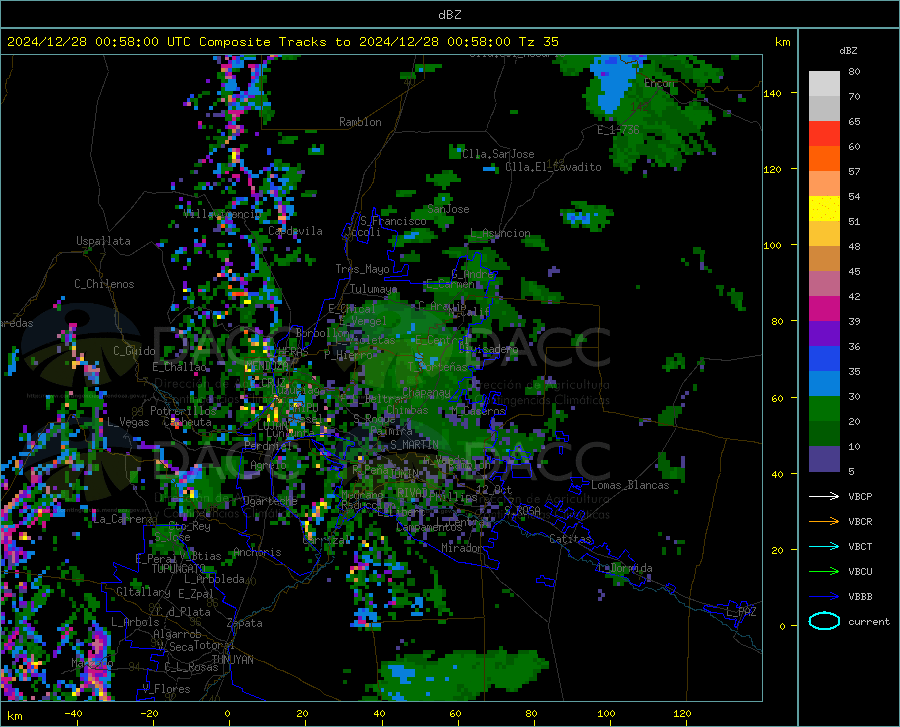Click the Chapanay place label
Screen dimensions: 900x727
pyautogui.click(x=426, y=392)
